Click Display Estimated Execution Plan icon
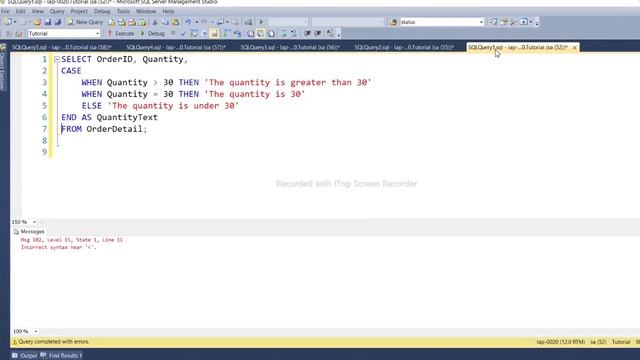The height and width of the screenshot is (360, 640). (x=194, y=33)
